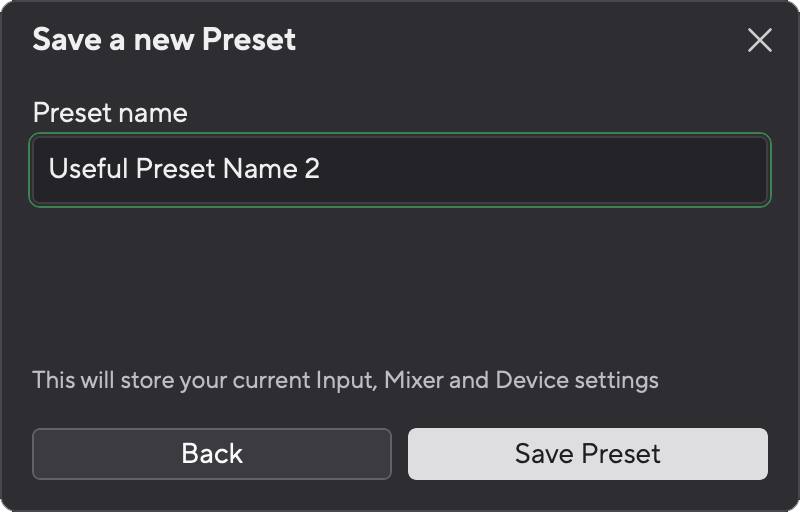Image resolution: width=800 pixels, height=512 pixels.
Task: Click the 'Save a new Preset' title
Action: point(164,40)
